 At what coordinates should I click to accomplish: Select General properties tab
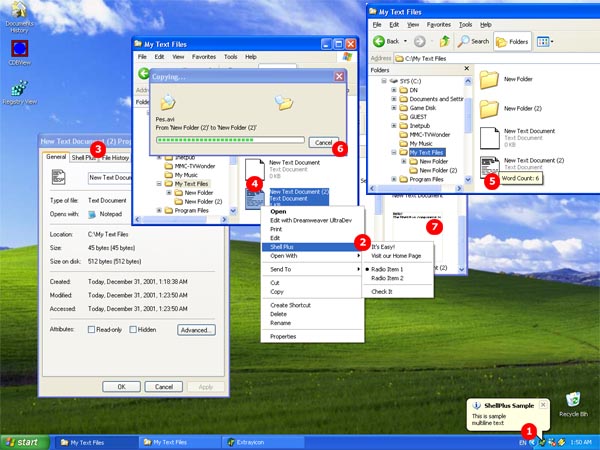point(56,157)
